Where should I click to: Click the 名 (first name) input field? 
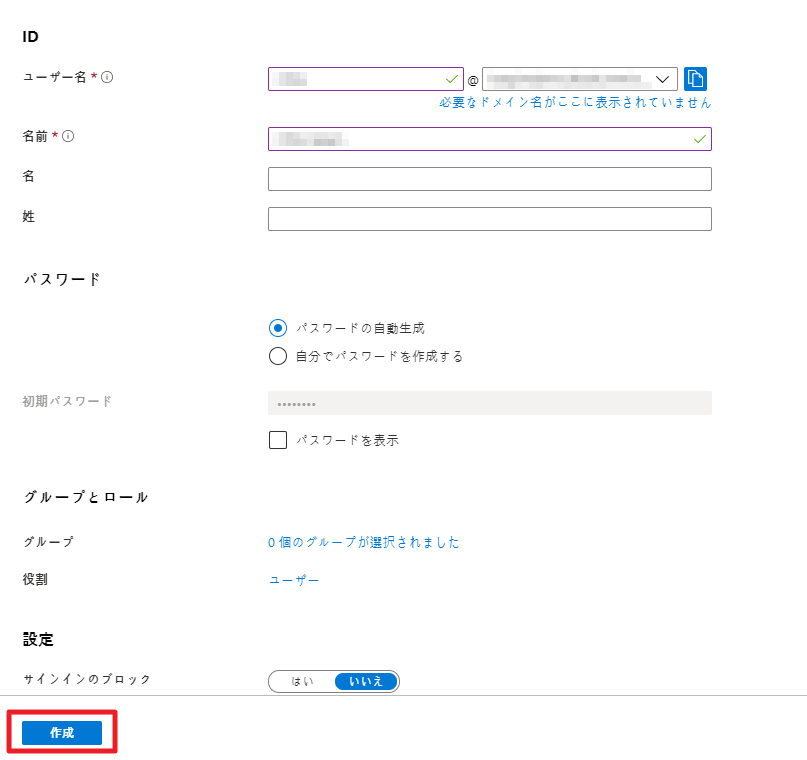[489, 179]
